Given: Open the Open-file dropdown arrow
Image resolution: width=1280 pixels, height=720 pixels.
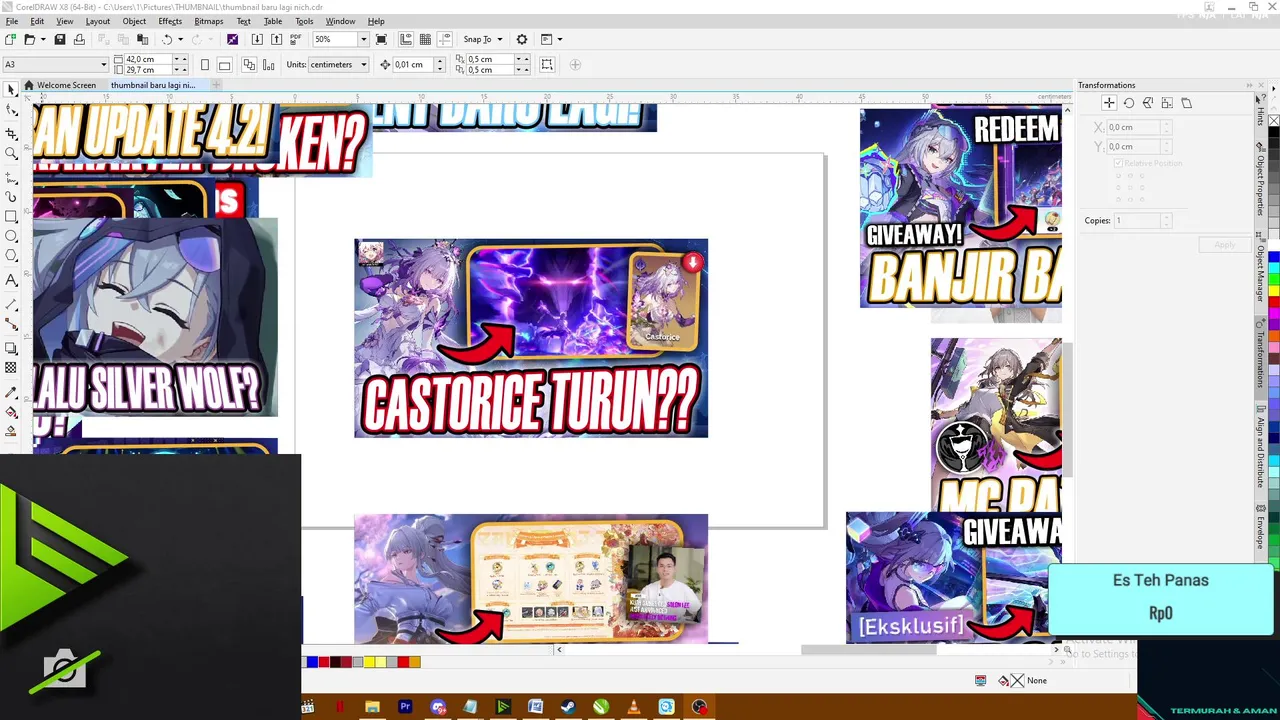Looking at the screenshot, I should coord(42,39).
